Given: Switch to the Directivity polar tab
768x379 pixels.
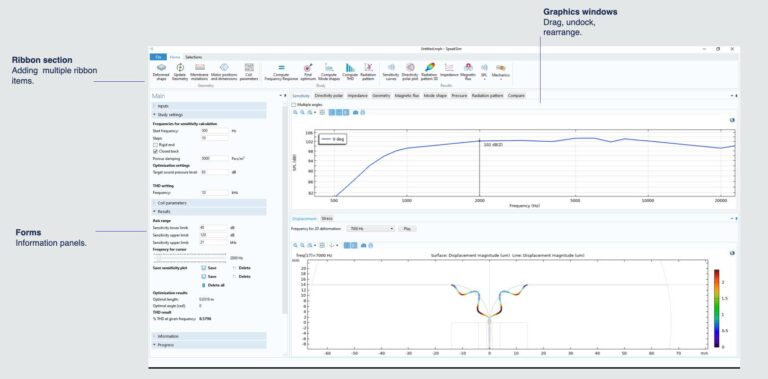Looking at the screenshot, I should (329, 96).
